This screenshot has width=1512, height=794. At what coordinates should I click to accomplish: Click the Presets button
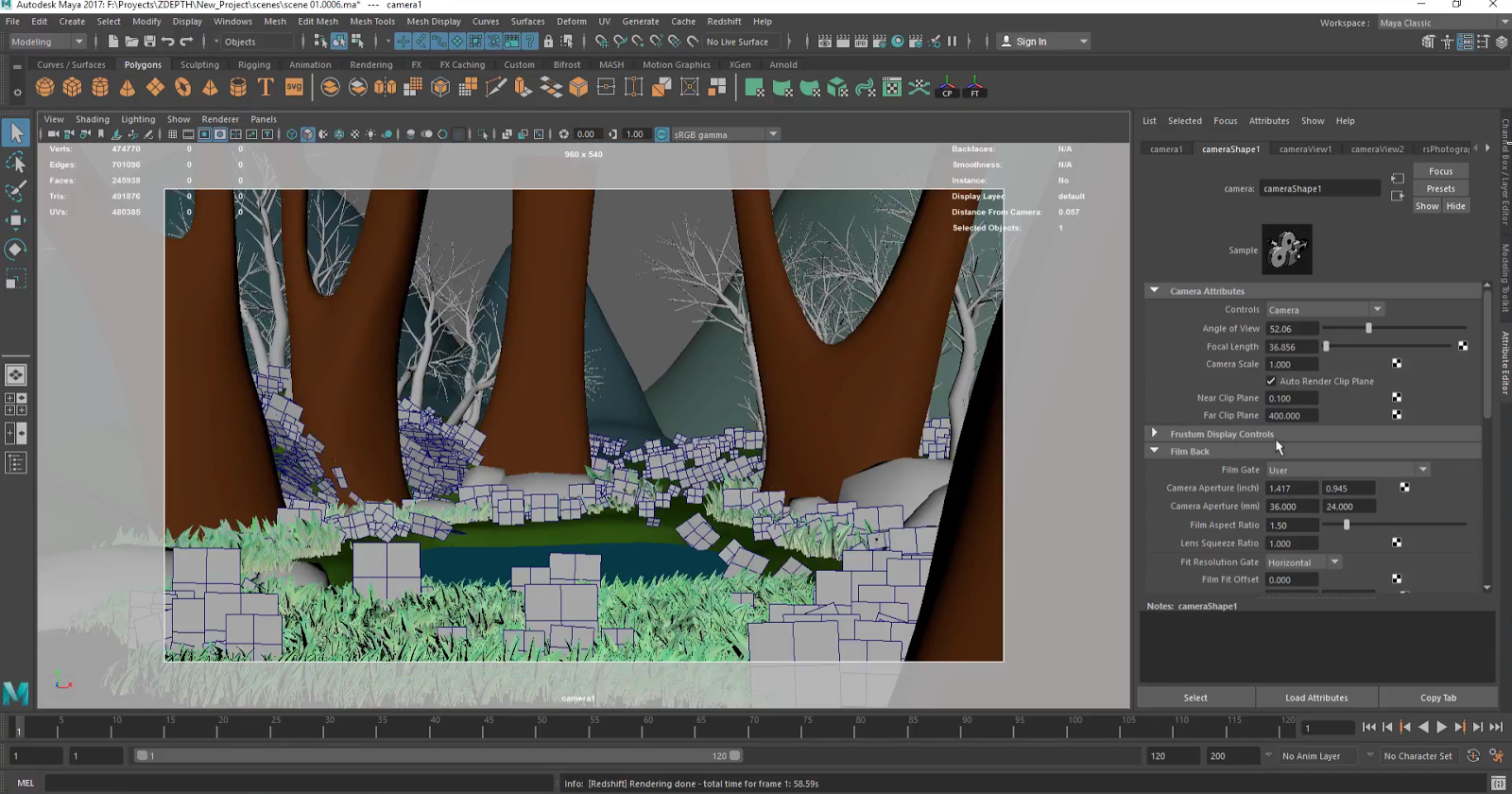(1440, 189)
